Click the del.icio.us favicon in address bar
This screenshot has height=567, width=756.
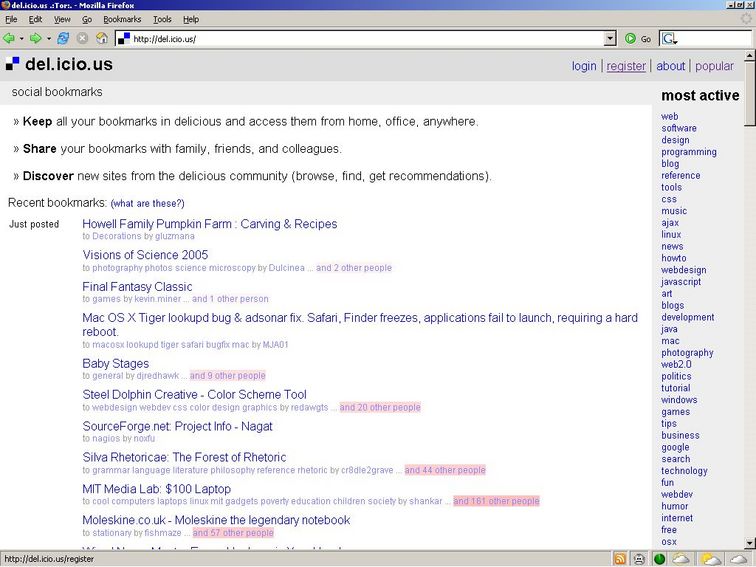124,39
